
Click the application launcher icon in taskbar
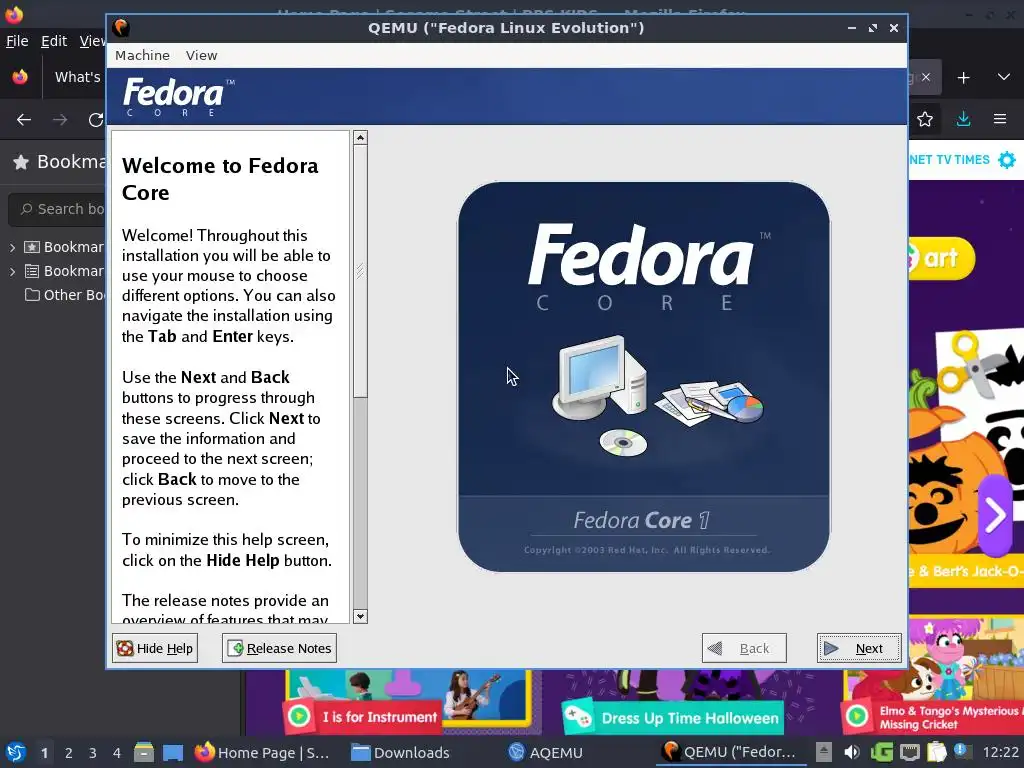(x=16, y=752)
